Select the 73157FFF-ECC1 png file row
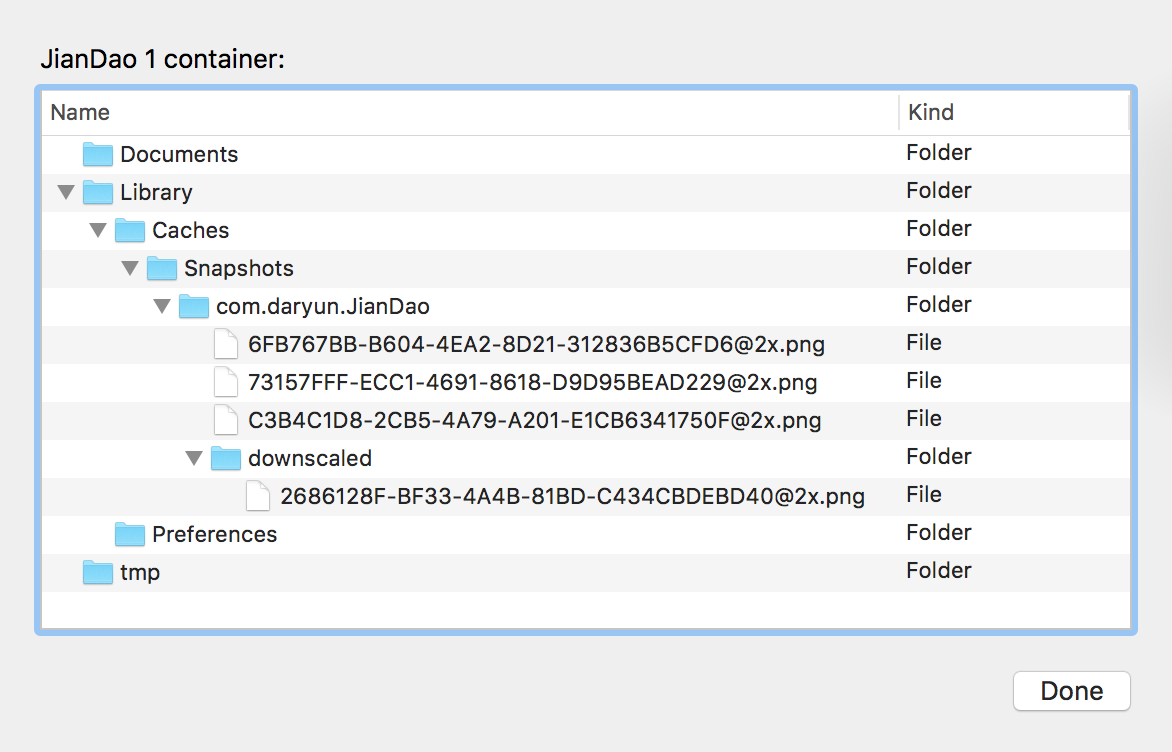The width and height of the screenshot is (1172, 752). [x=532, y=382]
